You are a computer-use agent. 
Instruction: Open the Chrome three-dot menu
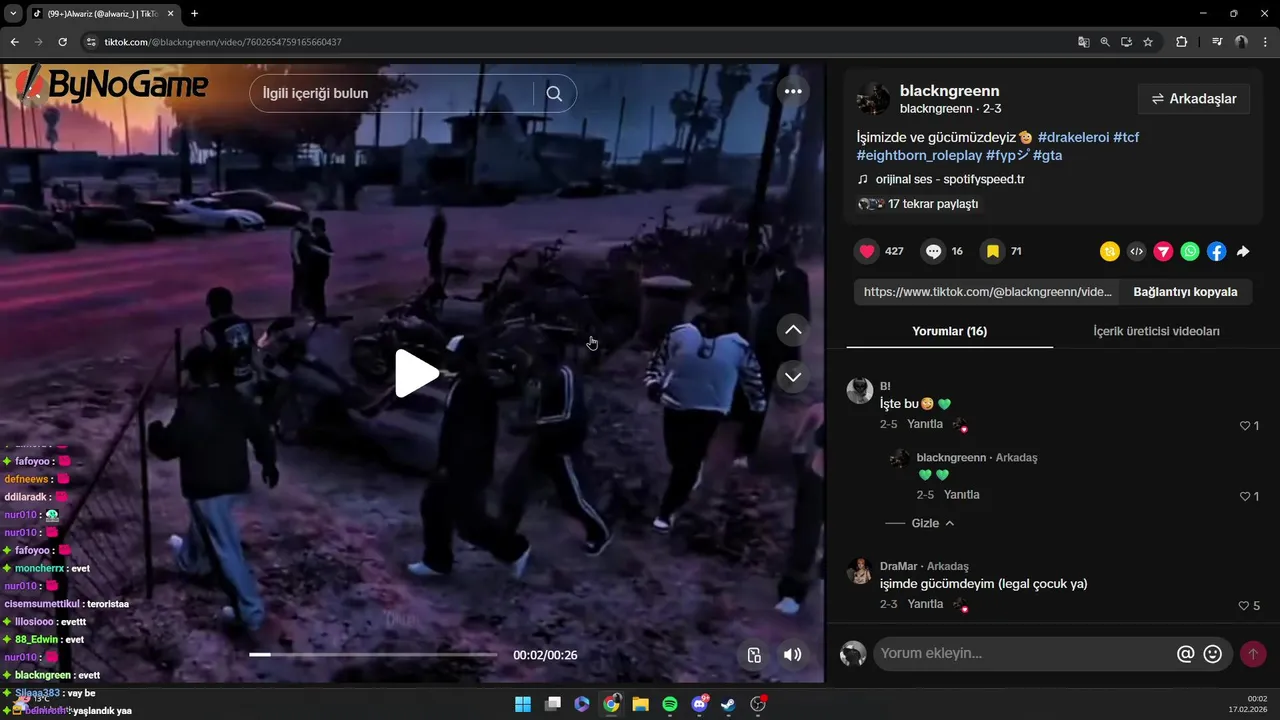(x=1264, y=42)
